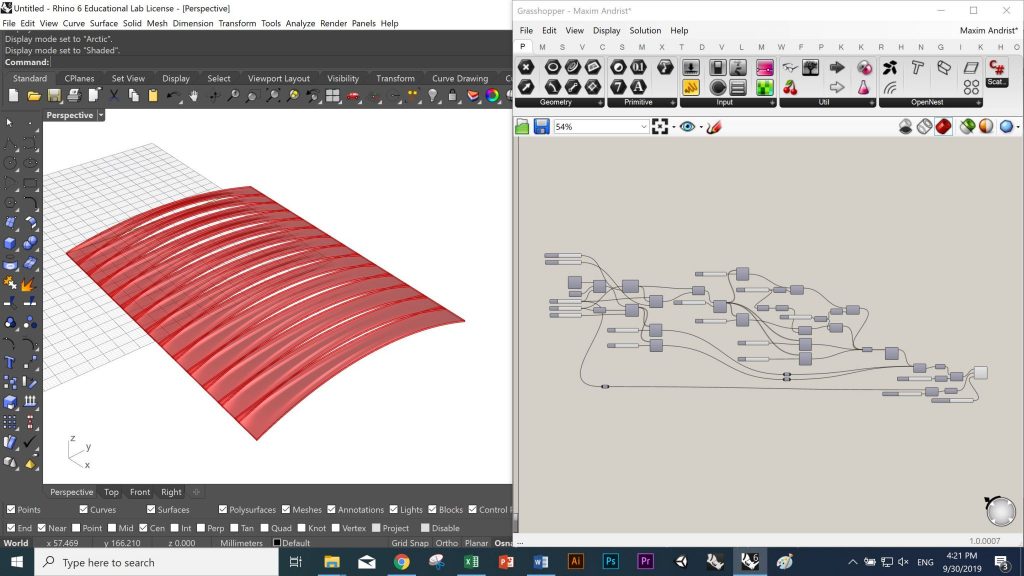Open file icon in Grasshopper canvas toolbar

(522, 127)
